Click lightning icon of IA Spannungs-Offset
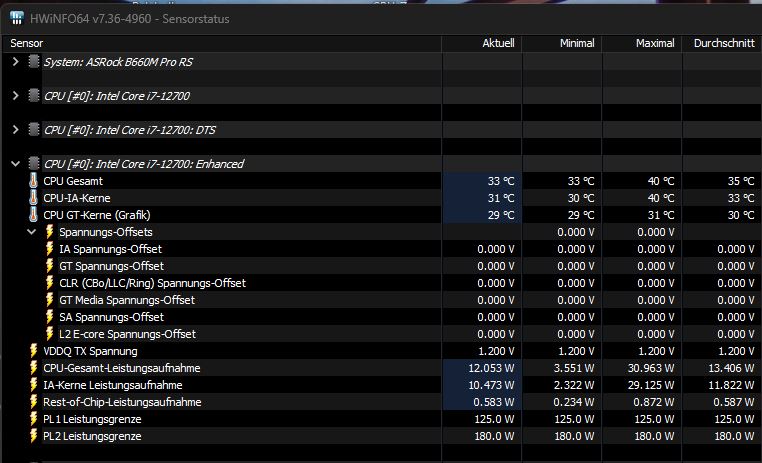Viewport: 762px width, 463px height. 49,249
